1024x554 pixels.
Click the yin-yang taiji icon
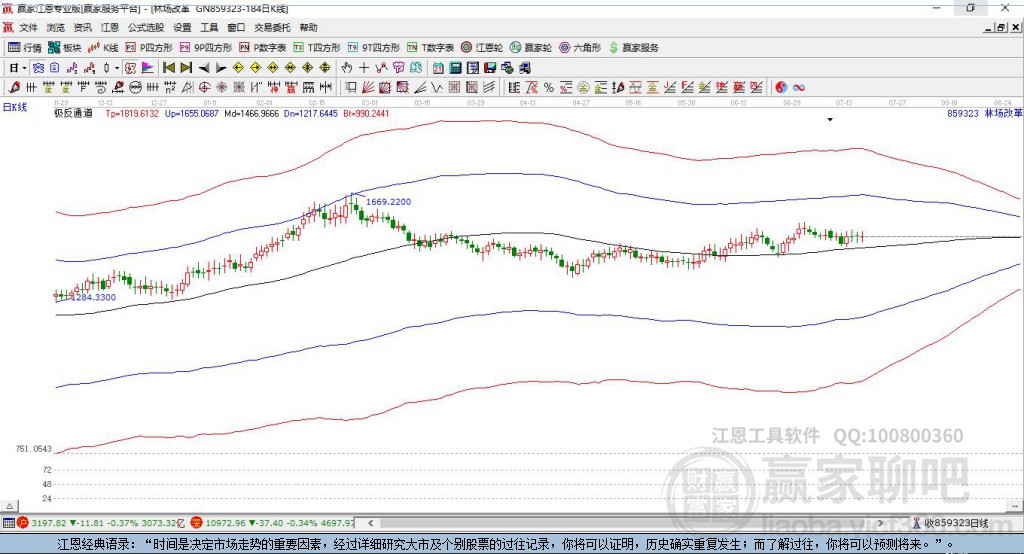click(x=781, y=87)
